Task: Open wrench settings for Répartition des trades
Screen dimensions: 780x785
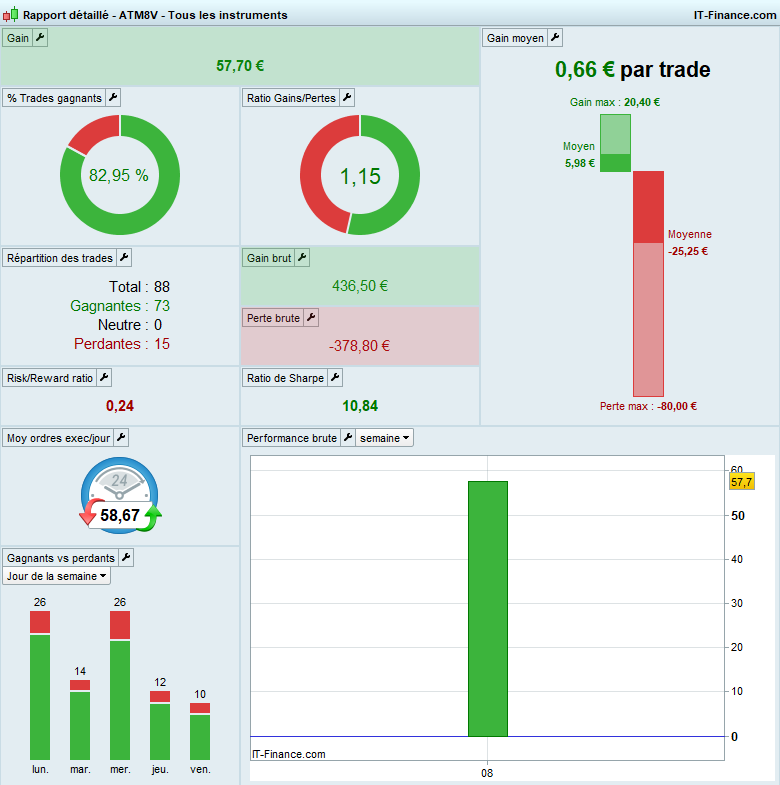Action: (124, 258)
